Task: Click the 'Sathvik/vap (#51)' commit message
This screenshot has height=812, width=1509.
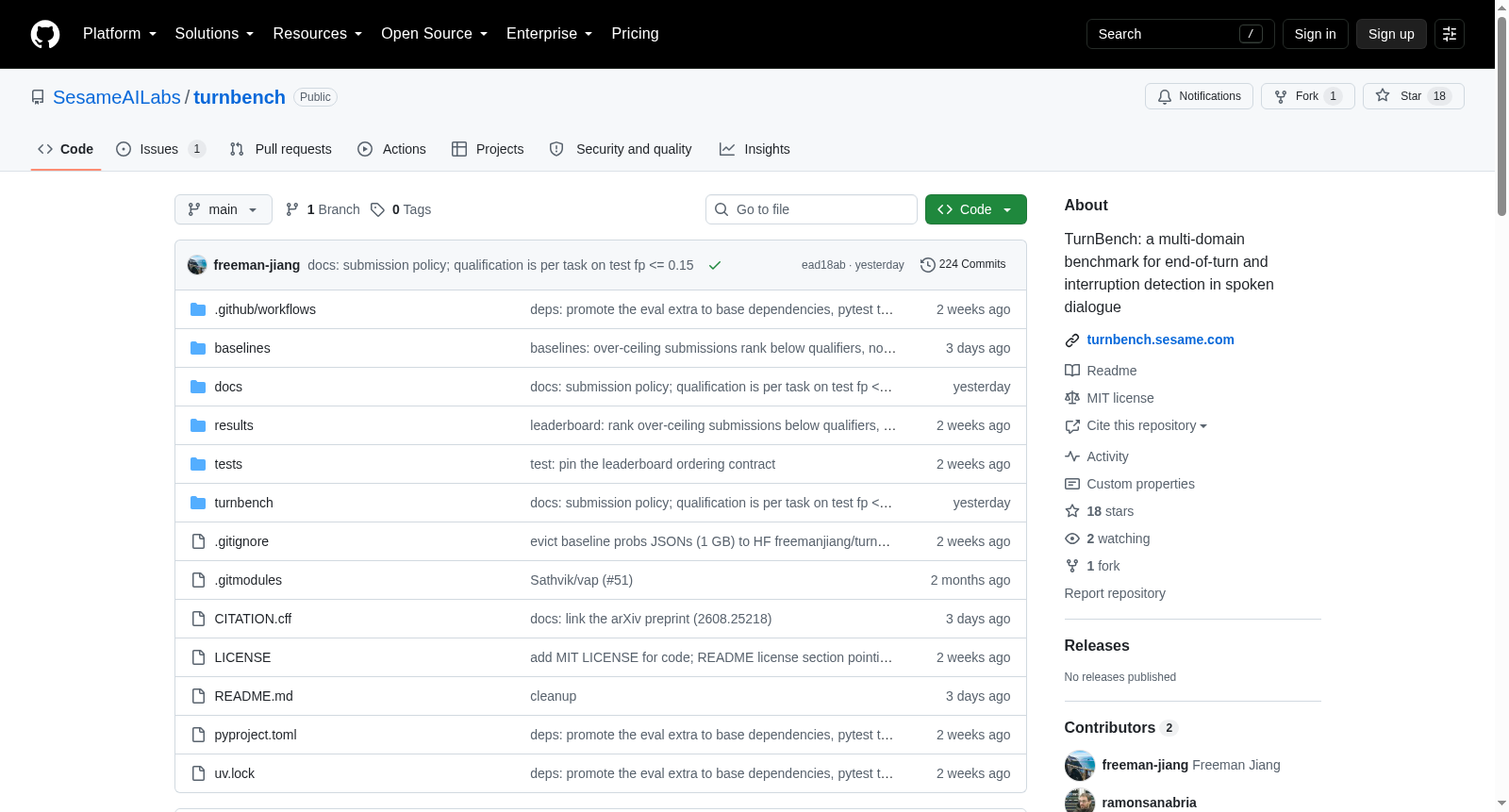Action: pos(581,580)
